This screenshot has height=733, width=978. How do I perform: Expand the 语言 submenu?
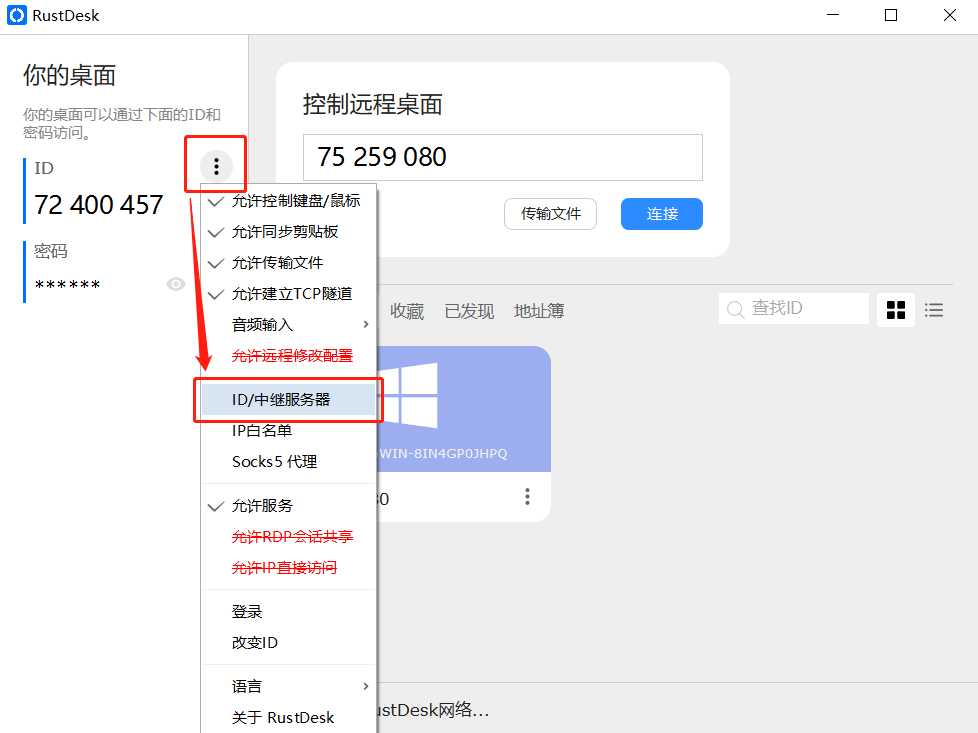289,687
